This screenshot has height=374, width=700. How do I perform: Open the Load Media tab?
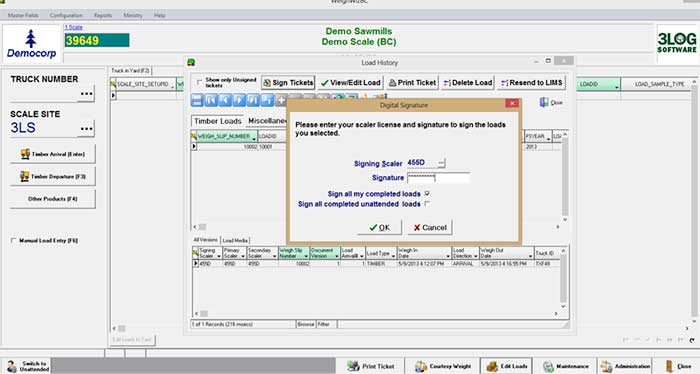[x=235, y=241]
